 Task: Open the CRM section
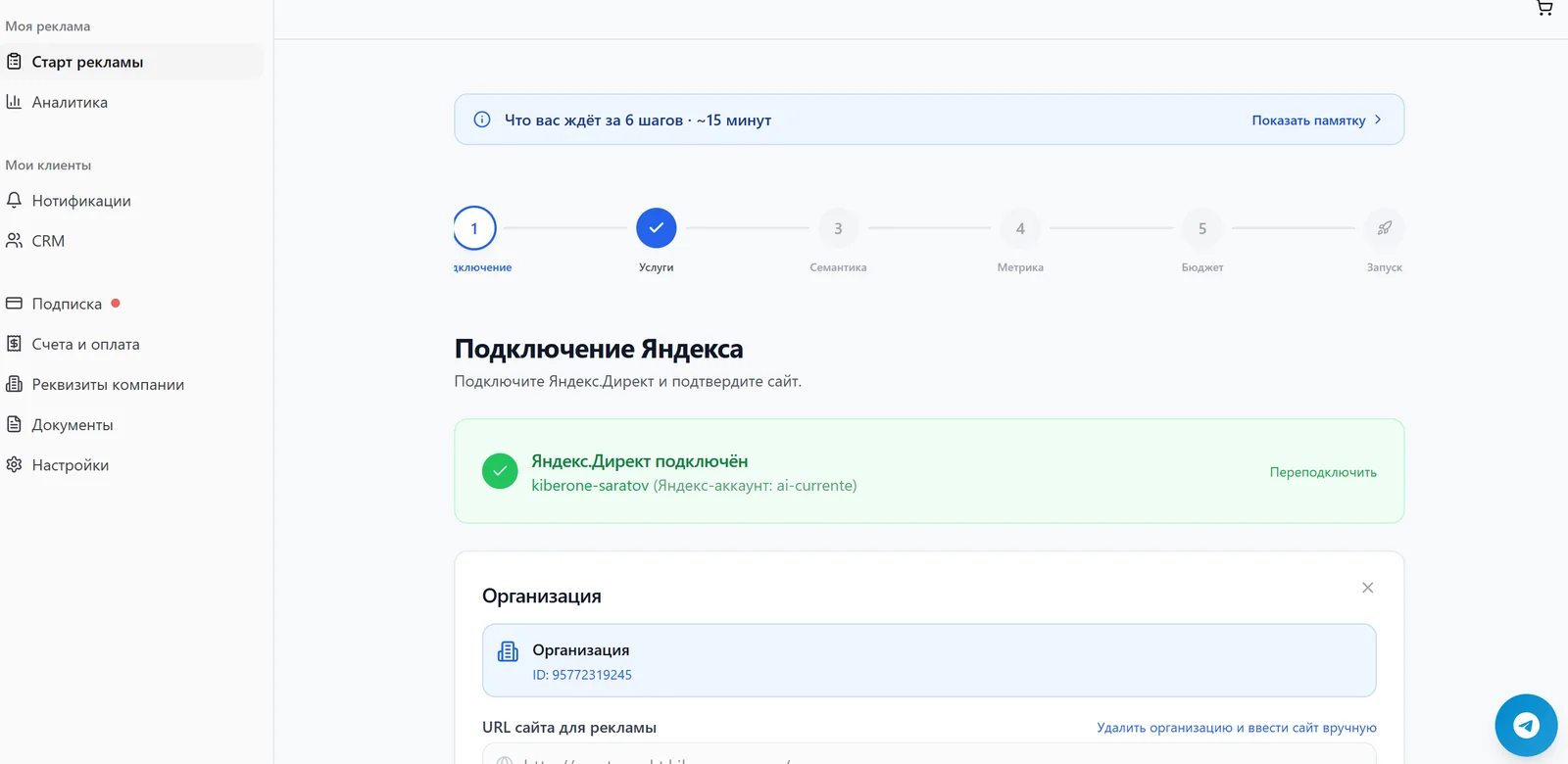click(132, 240)
